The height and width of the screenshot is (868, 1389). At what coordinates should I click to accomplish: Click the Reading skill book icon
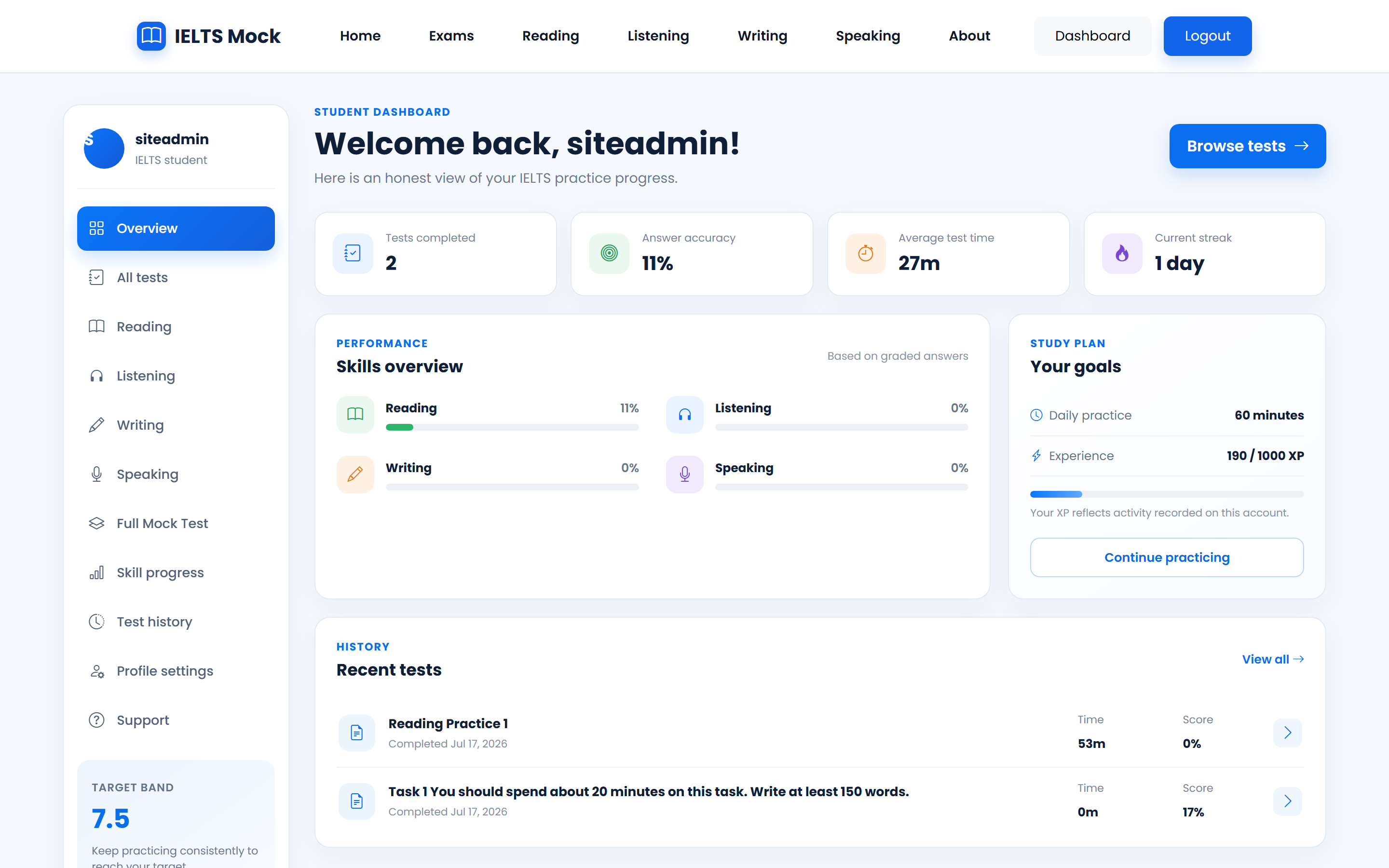pos(355,414)
